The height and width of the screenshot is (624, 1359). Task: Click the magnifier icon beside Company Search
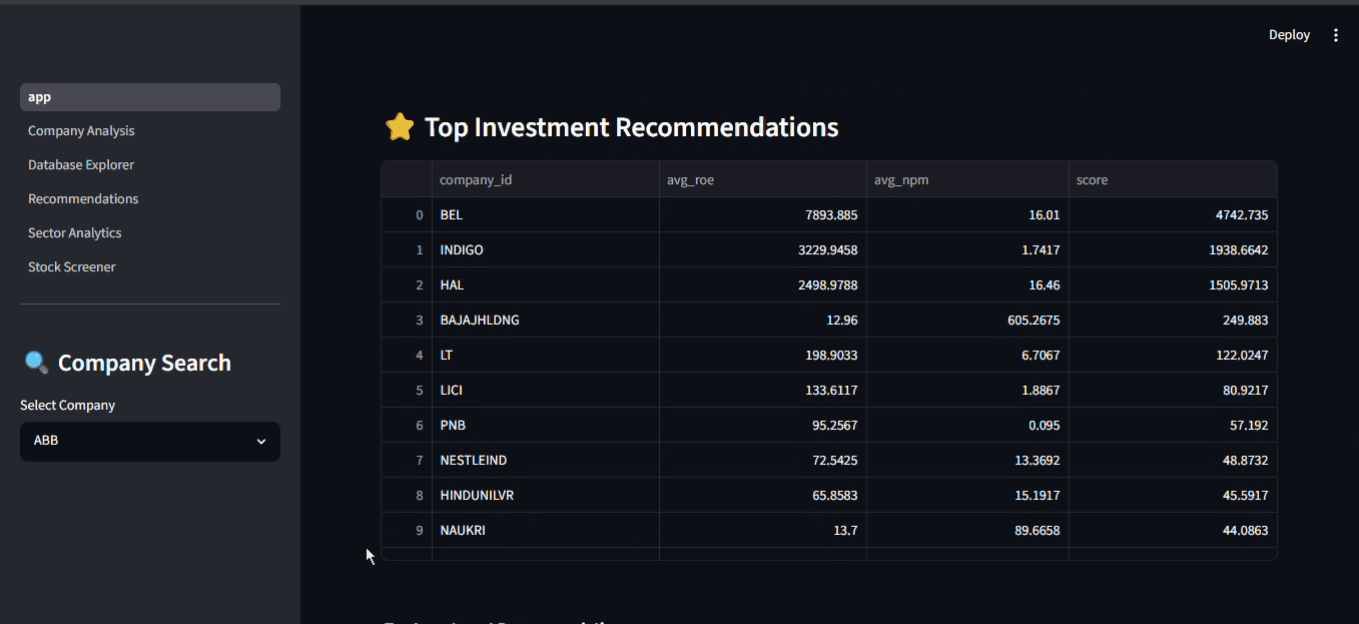point(36,362)
